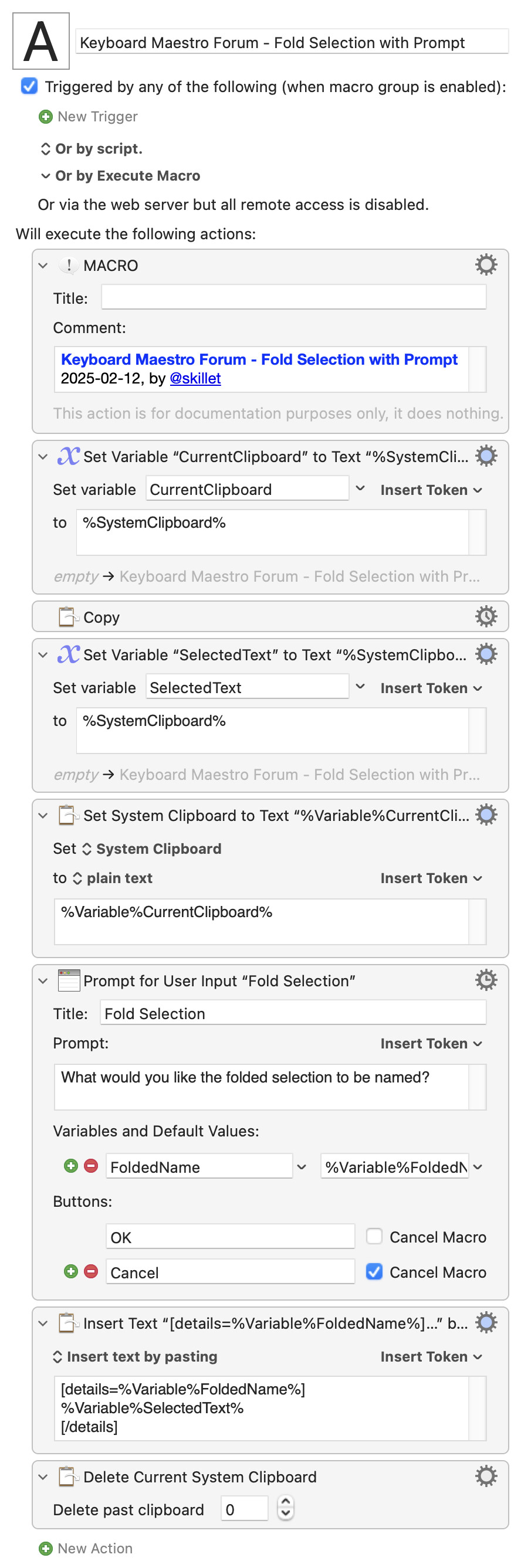Open gear menu of Copy action
Image resolution: width=521 pixels, height=1568 pixels.
pos(486,616)
